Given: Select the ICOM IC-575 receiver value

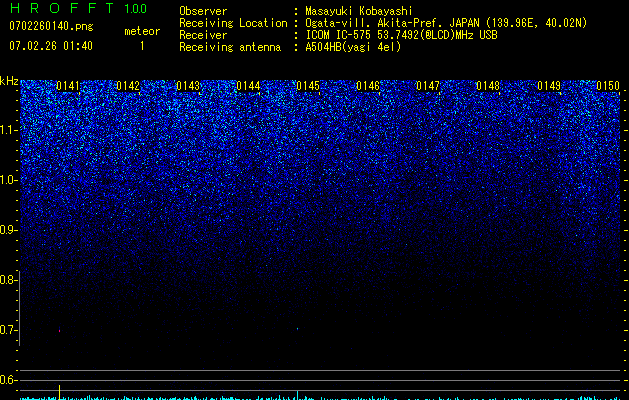Looking at the screenshot, I should [x=401, y=35].
